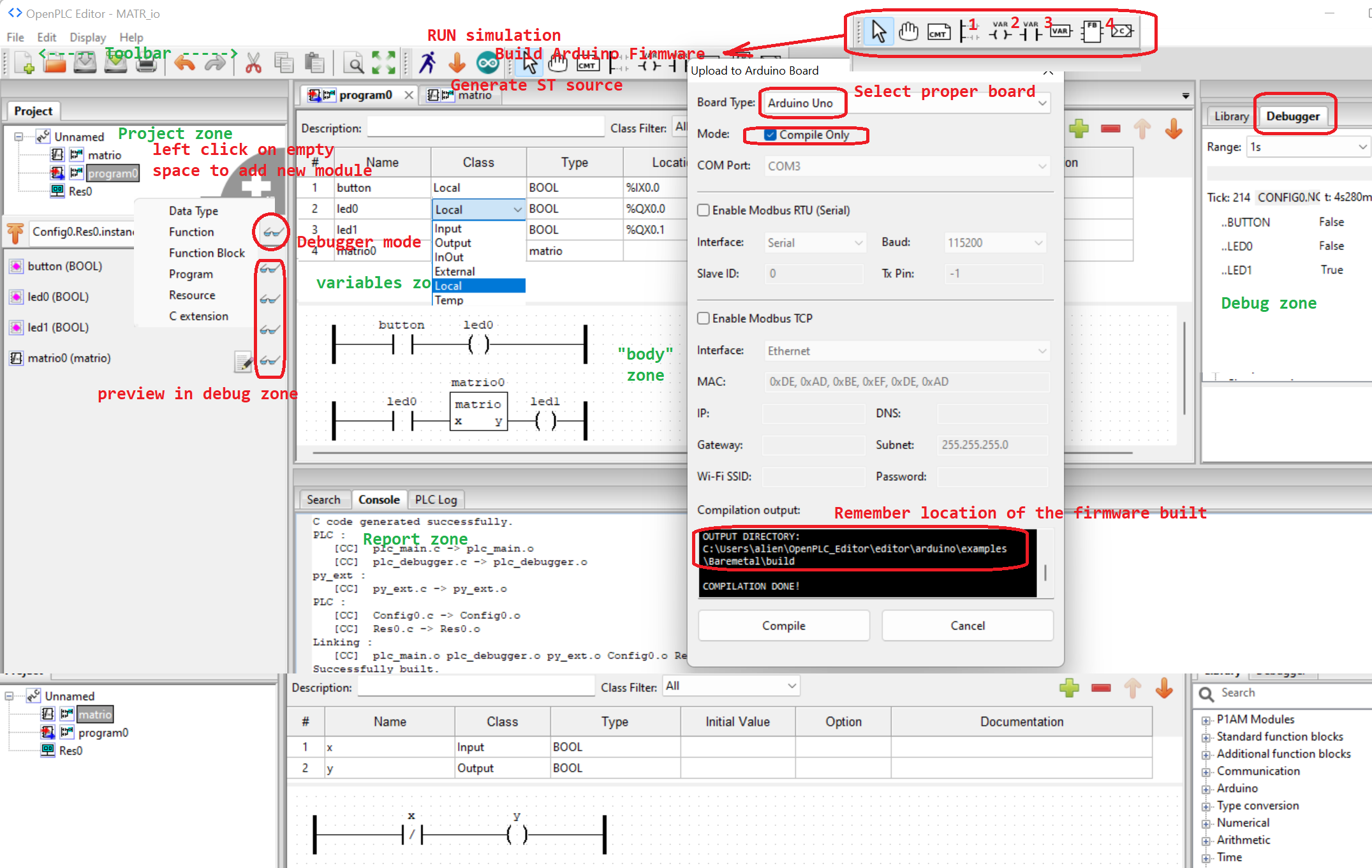The image size is (1372, 868).
Task: Click the edit pencil icon beside matrio0 (matrio)
Action: pyautogui.click(x=243, y=362)
